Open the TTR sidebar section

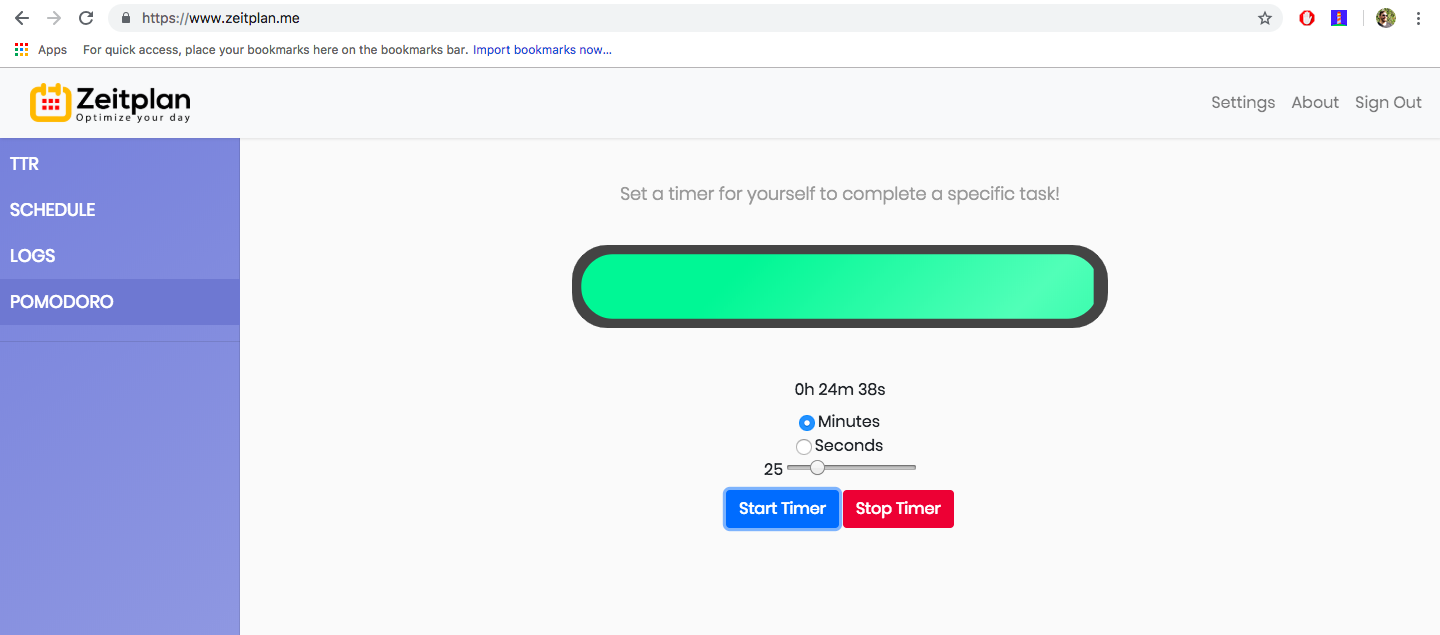click(x=120, y=164)
